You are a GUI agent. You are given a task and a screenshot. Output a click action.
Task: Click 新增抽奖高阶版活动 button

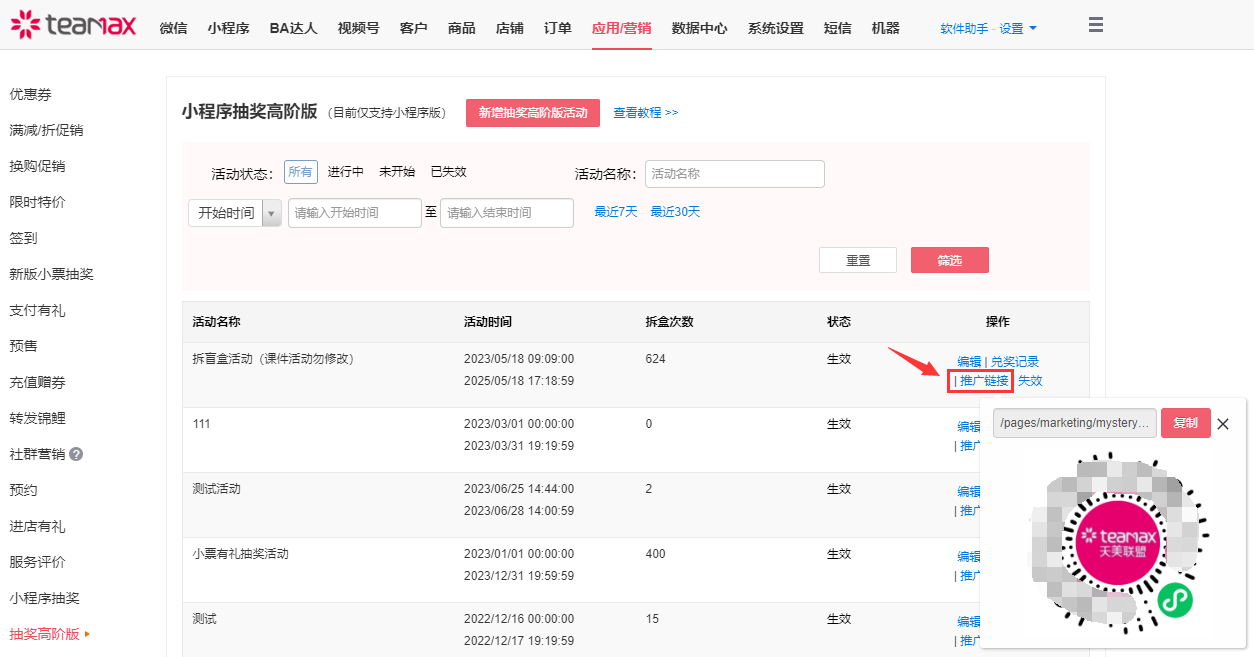point(533,113)
